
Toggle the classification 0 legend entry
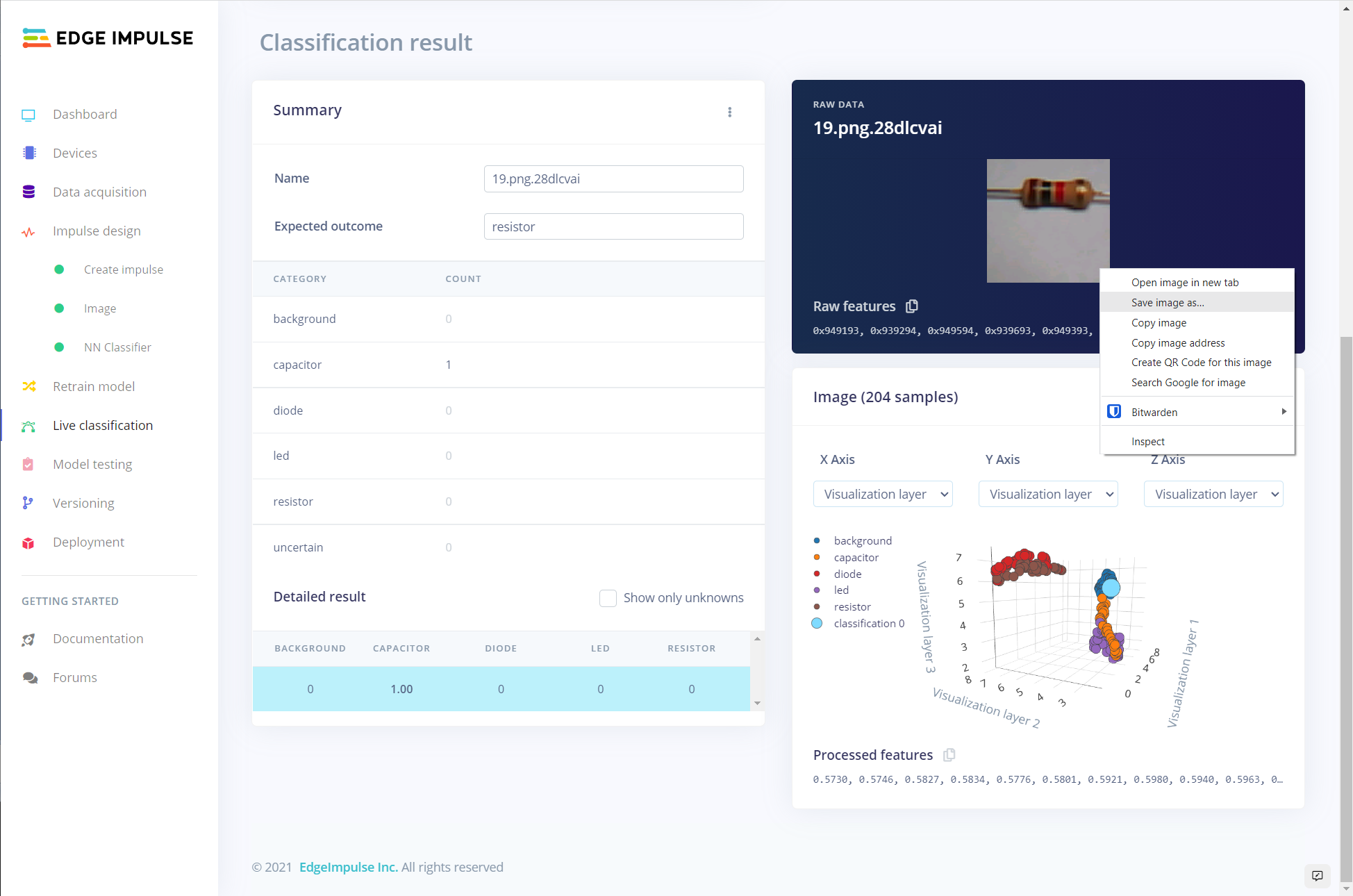pyautogui.click(x=858, y=623)
